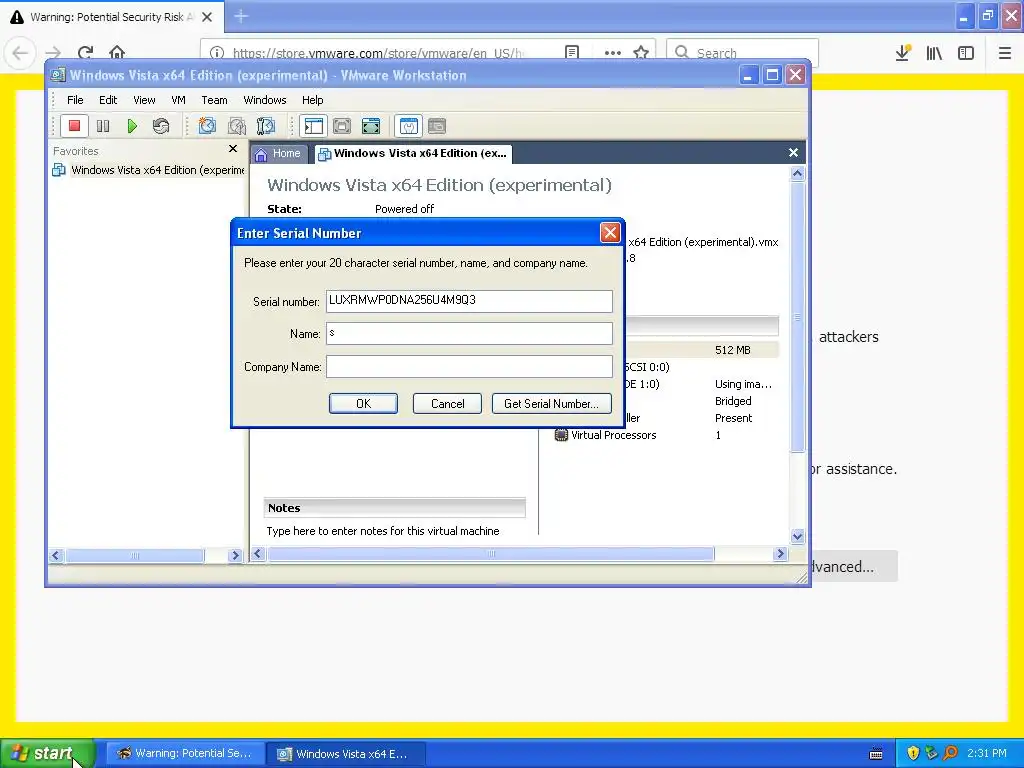The width and height of the screenshot is (1024, 768).
Task: Click the Company Name input field
Action: point(469,366)
